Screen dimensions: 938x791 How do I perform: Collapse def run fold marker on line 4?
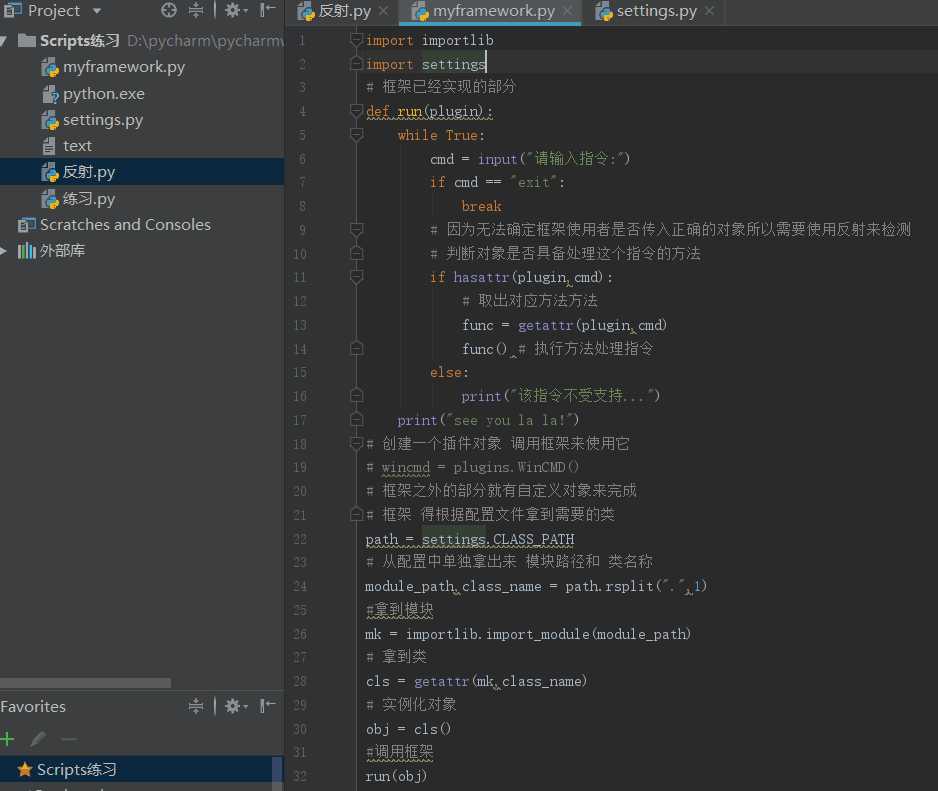tap(356, 111)
